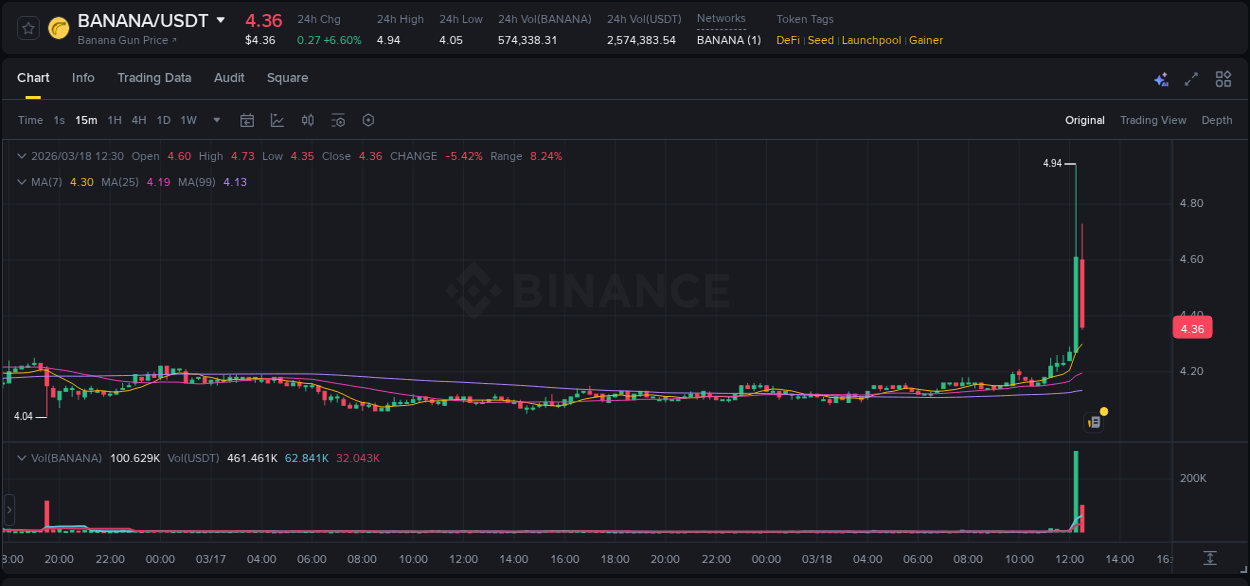Viewport: 1250px width, 586px height.
Task: Expand chart to fullscreen with diagonal arrows icon
Action: 1190,78
